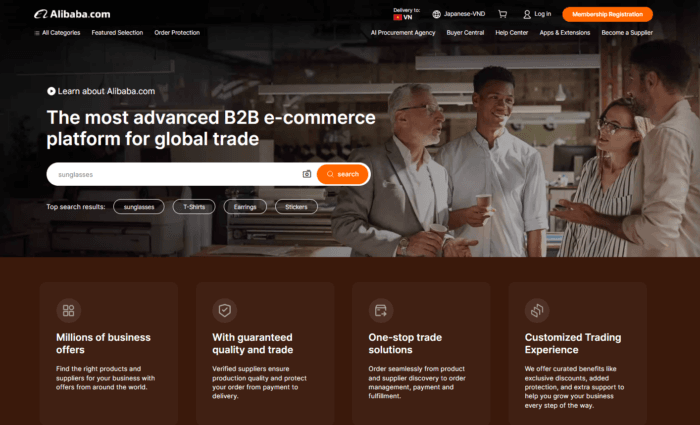The image size is (700, 425).
Task: Open the All Categories menu
Action: 58,33
